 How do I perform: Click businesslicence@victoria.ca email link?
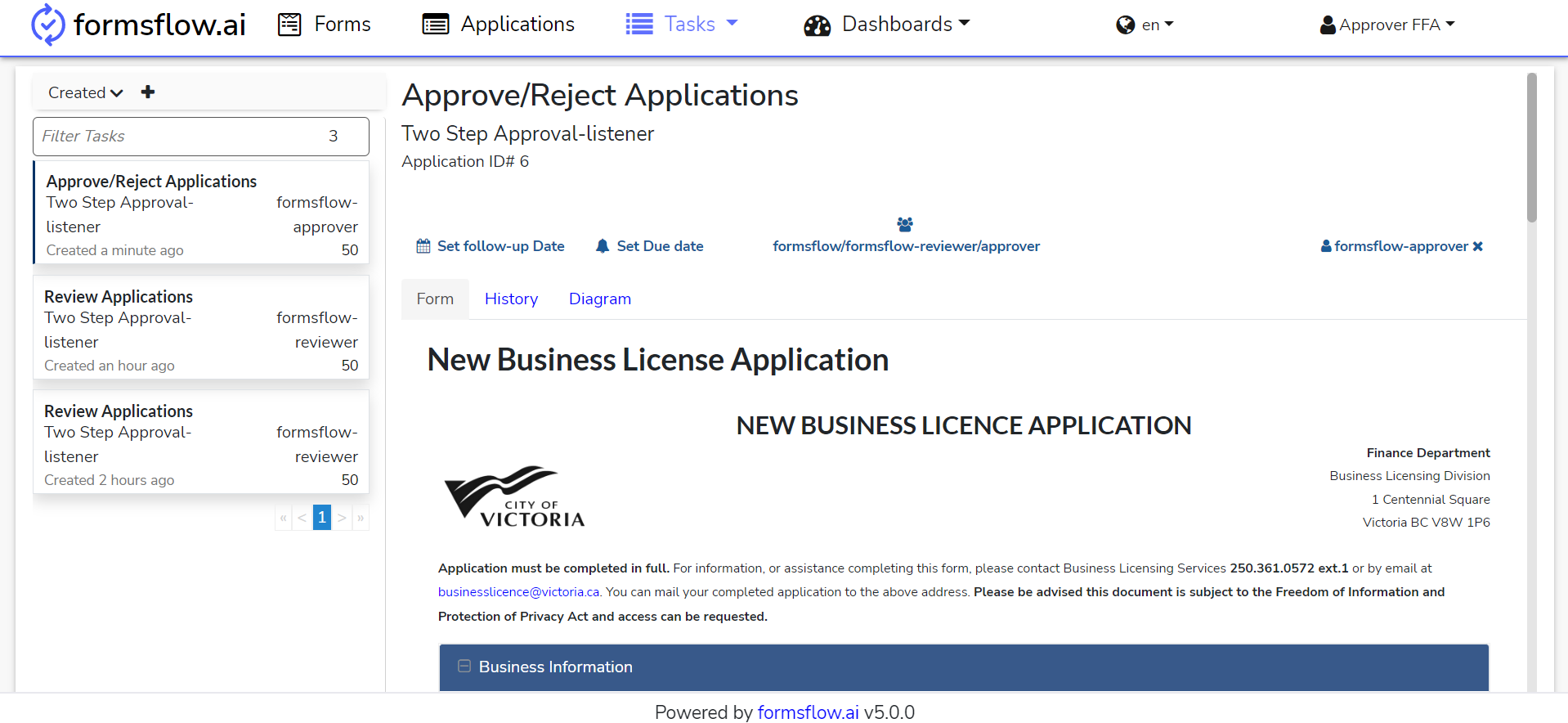point(519,592)
